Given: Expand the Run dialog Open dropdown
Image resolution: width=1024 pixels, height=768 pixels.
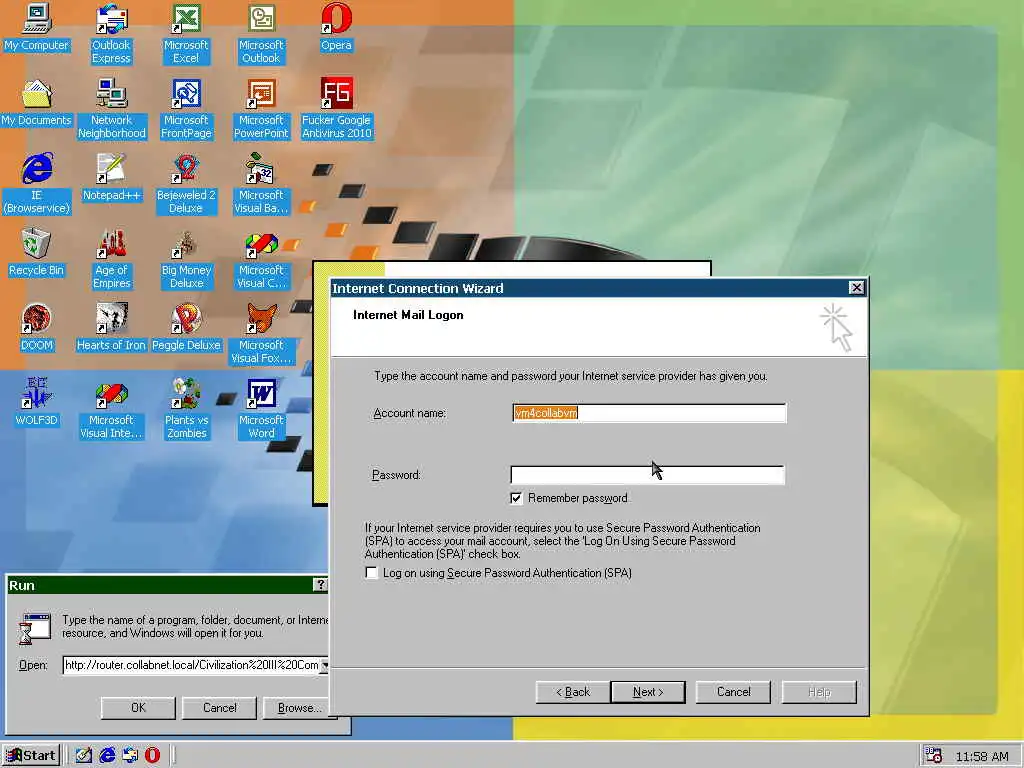Looking at the screenshot, I should pyautogui.click(x=325, y=665).
